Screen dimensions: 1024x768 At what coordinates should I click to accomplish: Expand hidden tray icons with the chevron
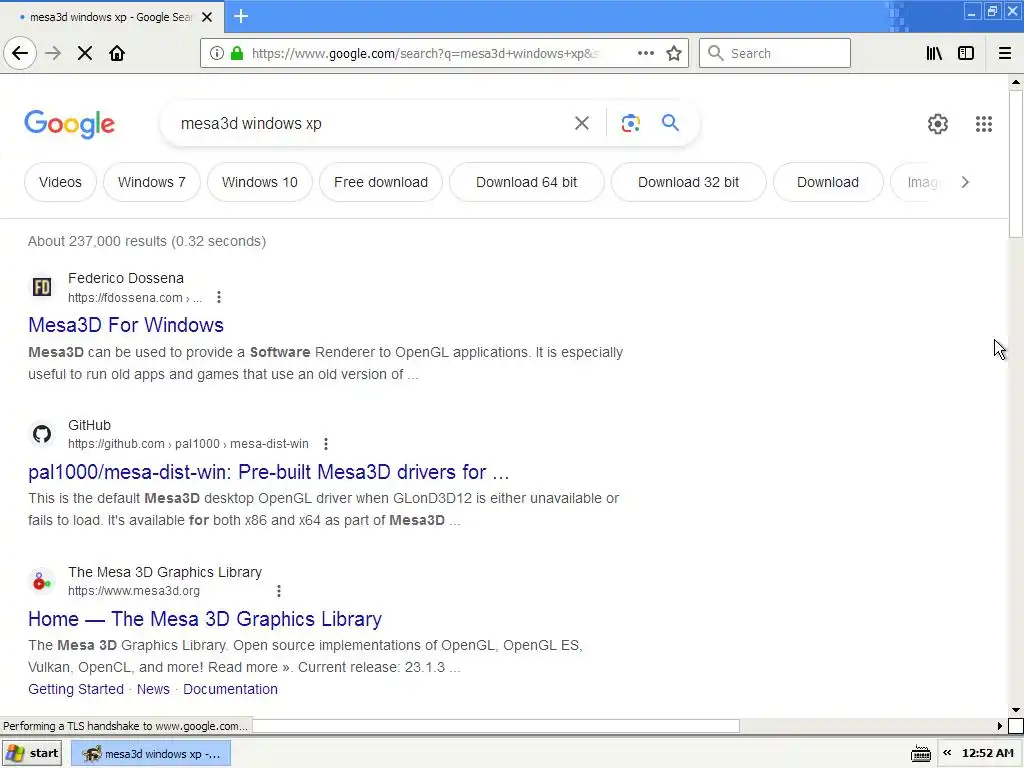pyautogui.click(x=947, y=753)
